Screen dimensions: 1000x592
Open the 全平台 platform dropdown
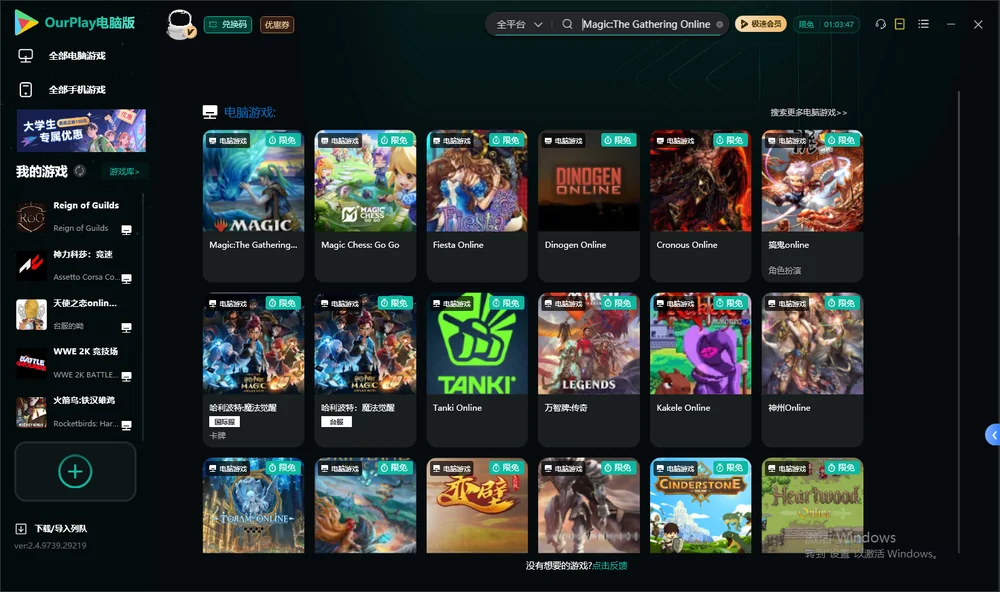[x=519, y=24]
